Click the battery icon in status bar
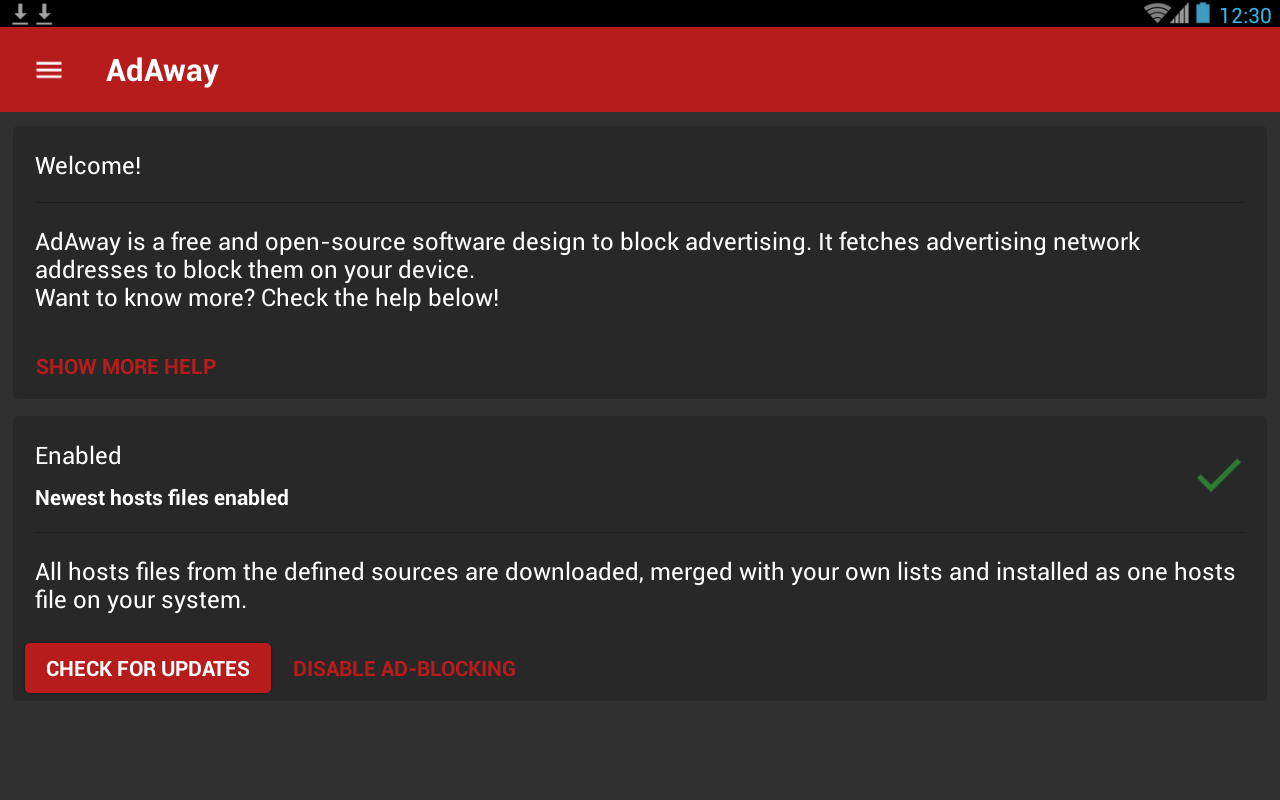Viewport: 1280px width, 800px height. pos(1203,13)
